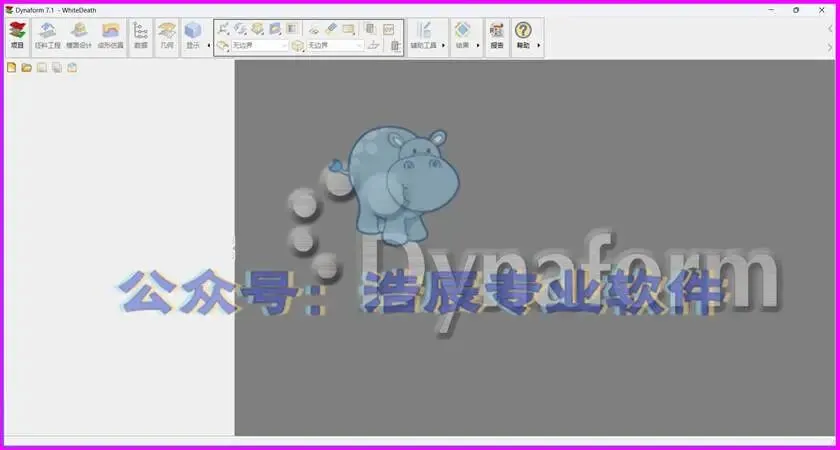
Task: Click the rotate view icon in view toolbar
Action: (x=241, y=28)
